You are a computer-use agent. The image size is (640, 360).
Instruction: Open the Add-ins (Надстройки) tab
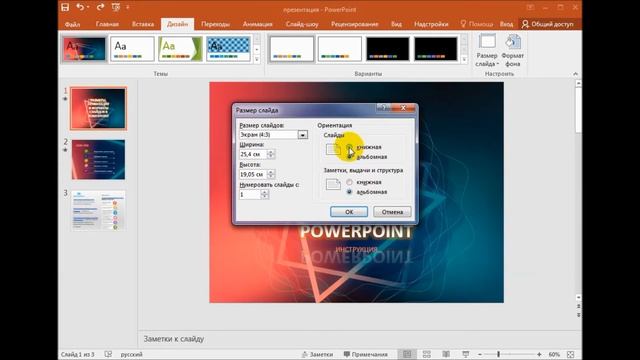431,24
